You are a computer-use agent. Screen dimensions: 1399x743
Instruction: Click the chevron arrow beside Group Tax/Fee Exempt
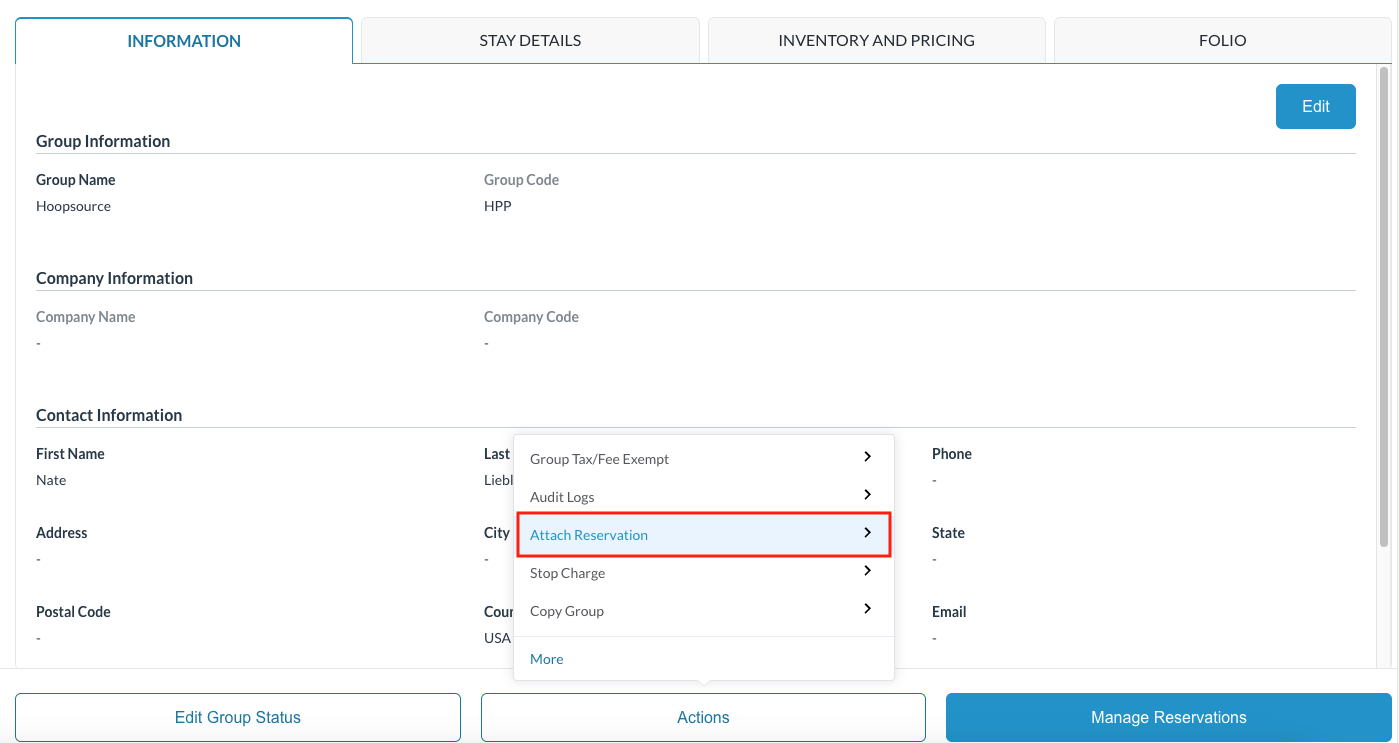867,457
